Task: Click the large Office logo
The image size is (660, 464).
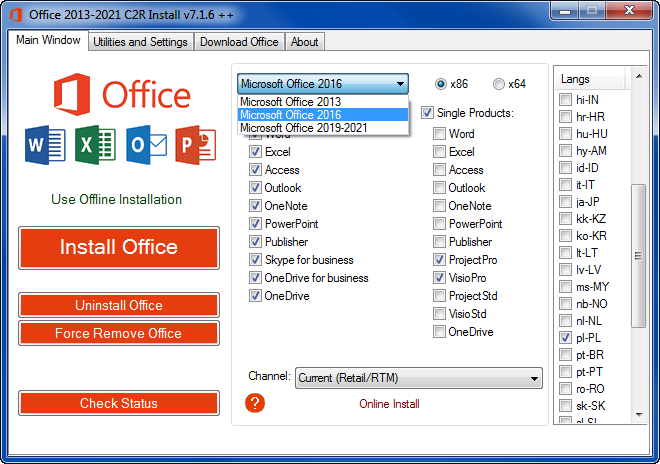Action: pos(122,94)
